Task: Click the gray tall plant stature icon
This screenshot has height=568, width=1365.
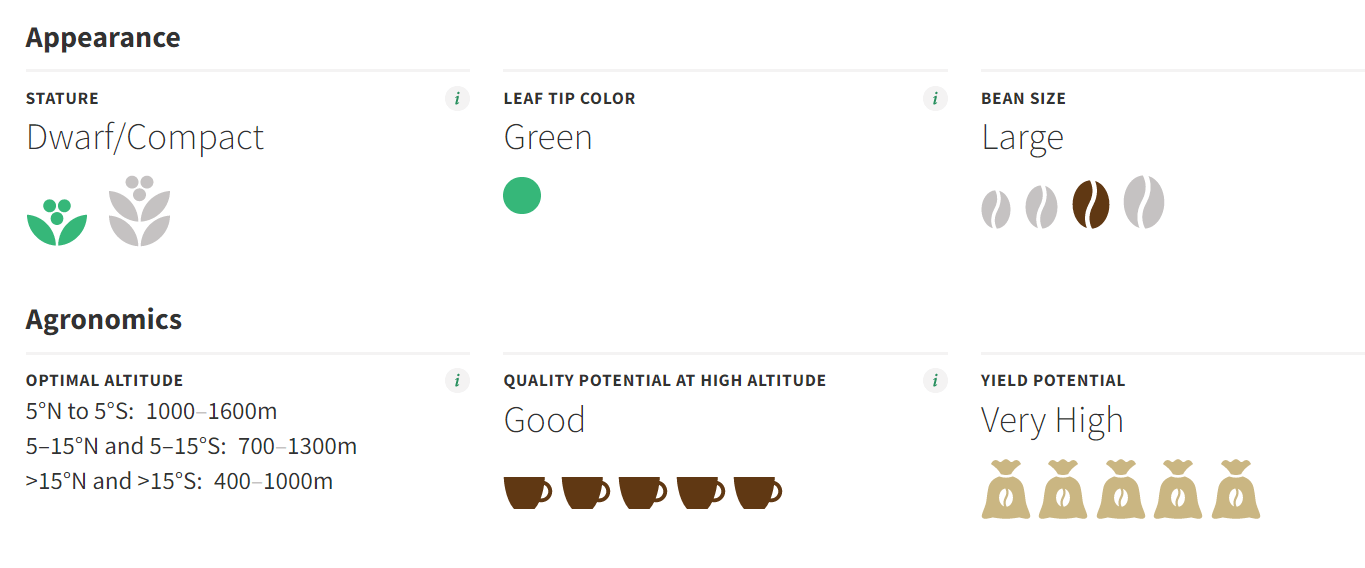Action: tap(140, 211)
